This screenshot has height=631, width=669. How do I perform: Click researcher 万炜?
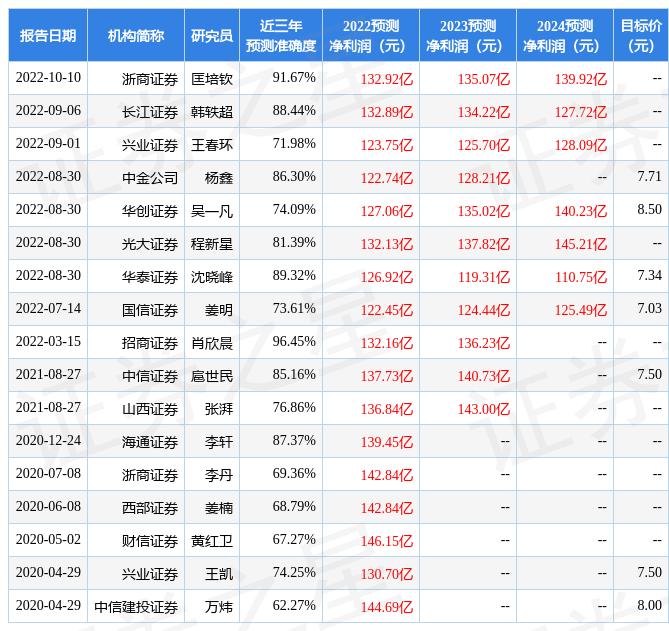click(219, 607)
